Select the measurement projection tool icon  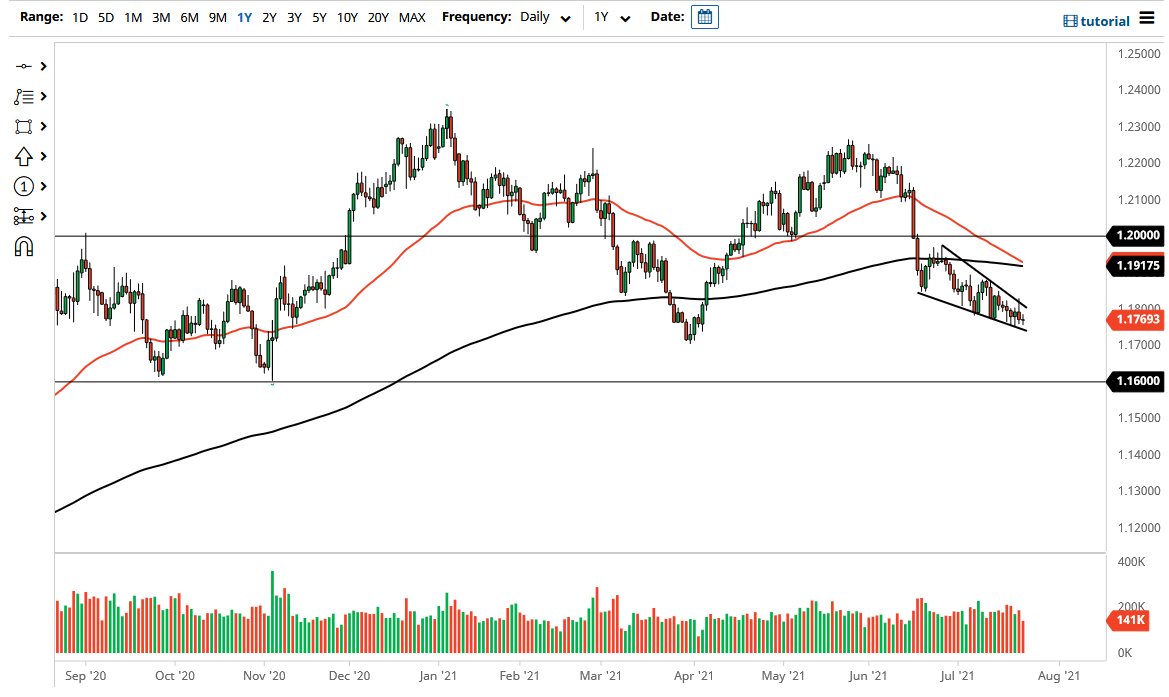click(x=24, y=216)
